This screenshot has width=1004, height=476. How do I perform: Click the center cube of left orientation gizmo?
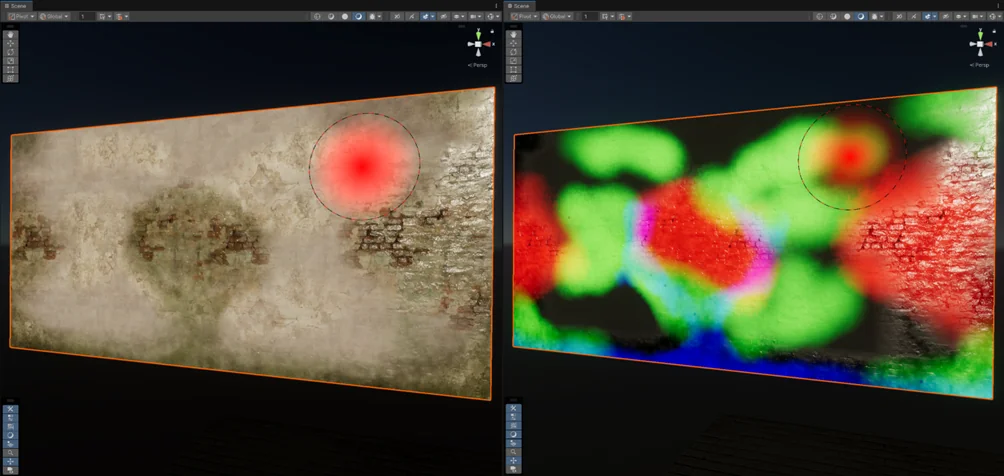(x=478, y=44)
